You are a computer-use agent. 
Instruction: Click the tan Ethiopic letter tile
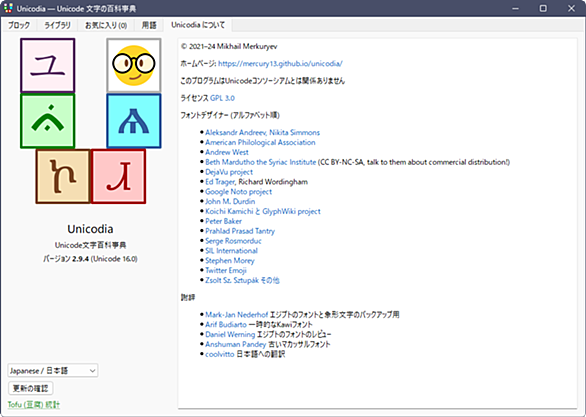tap(63, 176)
